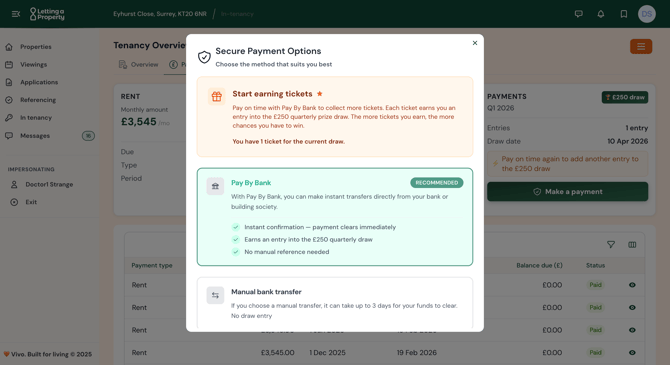Screen dimensions: 670x365
Task: Click the Paid status in first row
Action: tap(595, 285)
